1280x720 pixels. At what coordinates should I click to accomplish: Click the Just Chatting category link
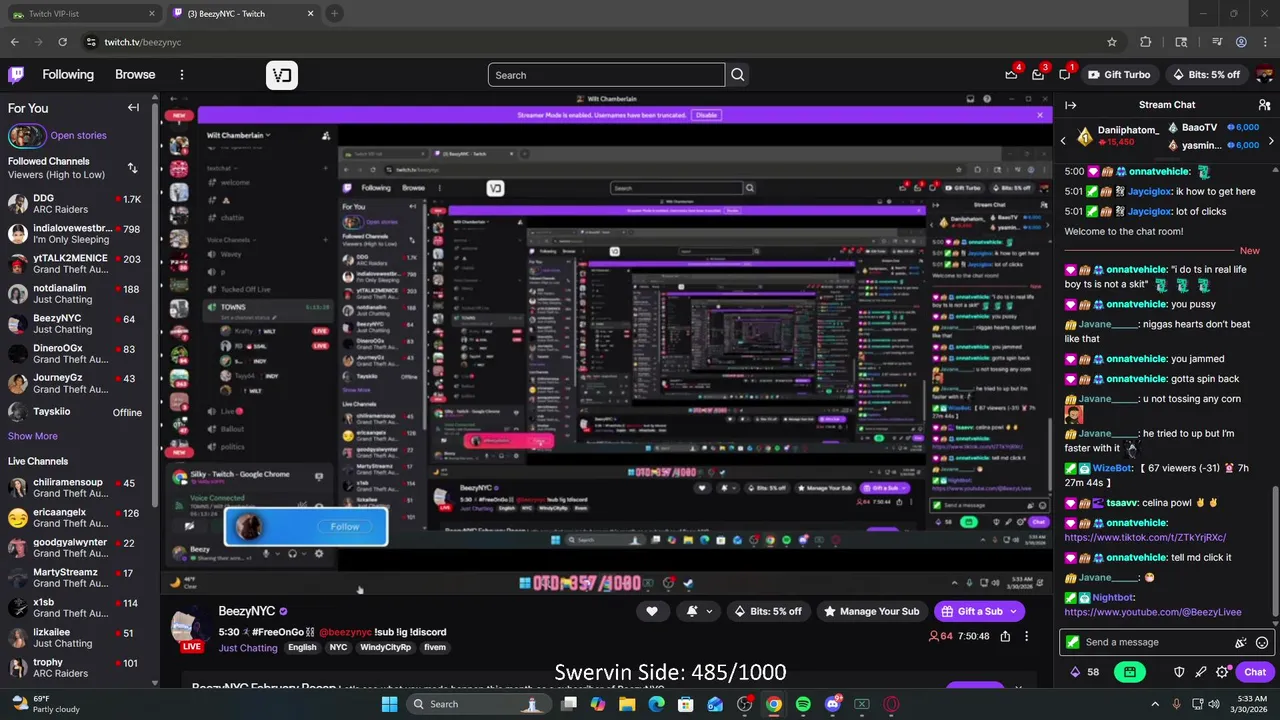click(248, 648)
